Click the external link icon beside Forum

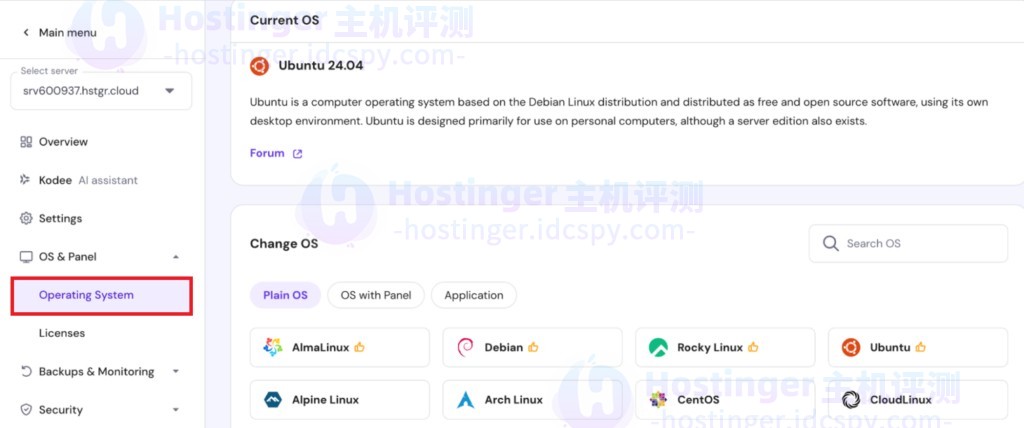[x=297, y=154]
